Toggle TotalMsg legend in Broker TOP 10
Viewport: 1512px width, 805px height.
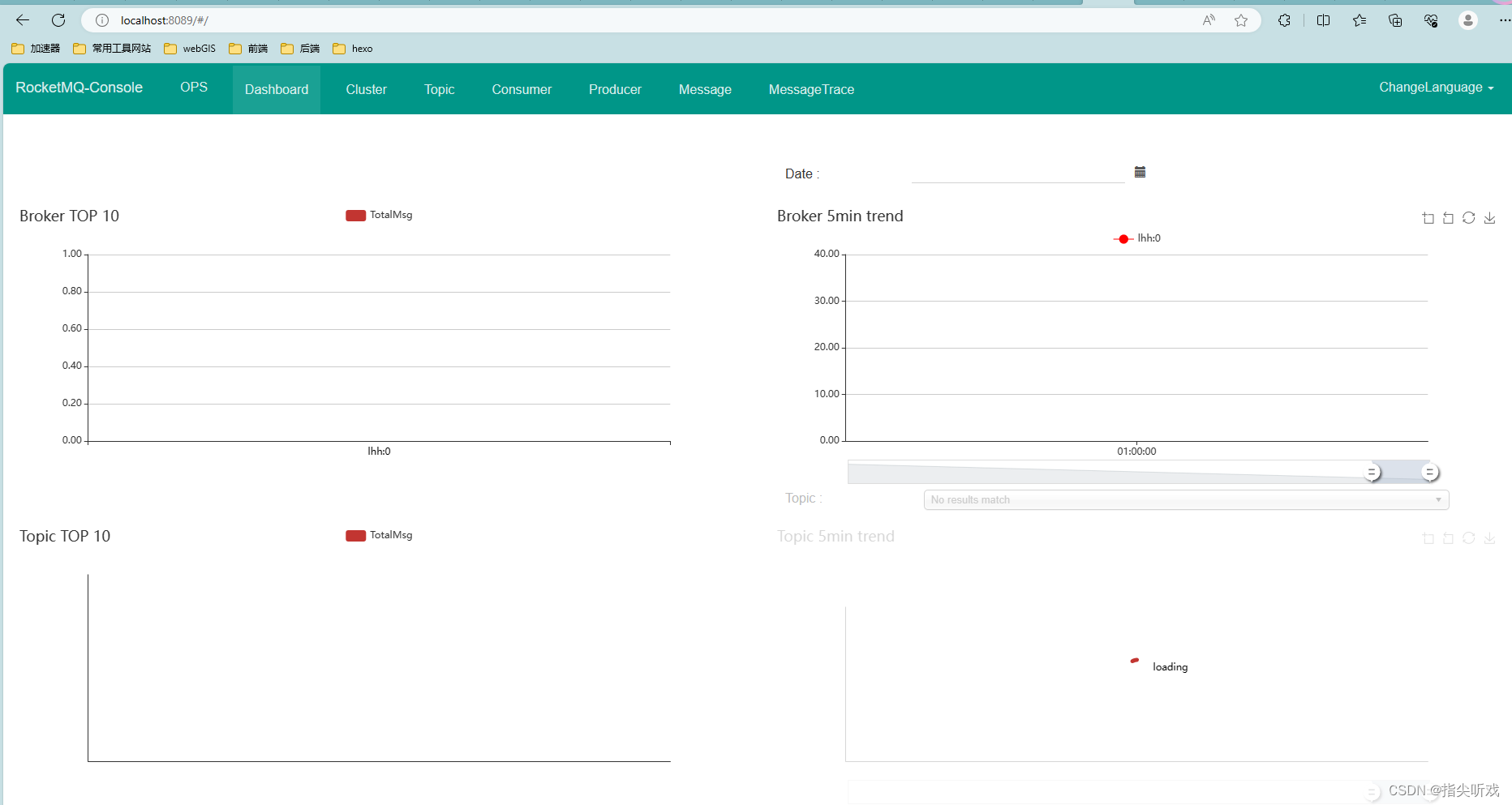pyautogui.click(x=379, y=215)
